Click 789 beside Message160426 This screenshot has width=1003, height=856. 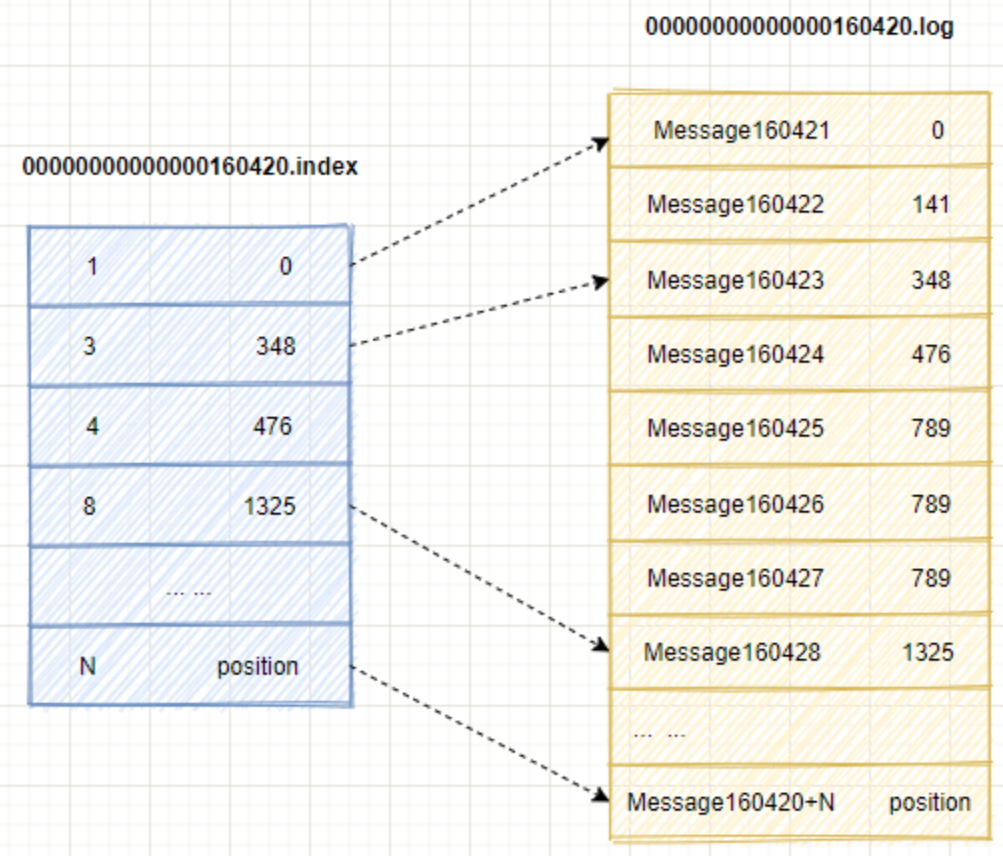pyautogui.click(x=931, y=504)
